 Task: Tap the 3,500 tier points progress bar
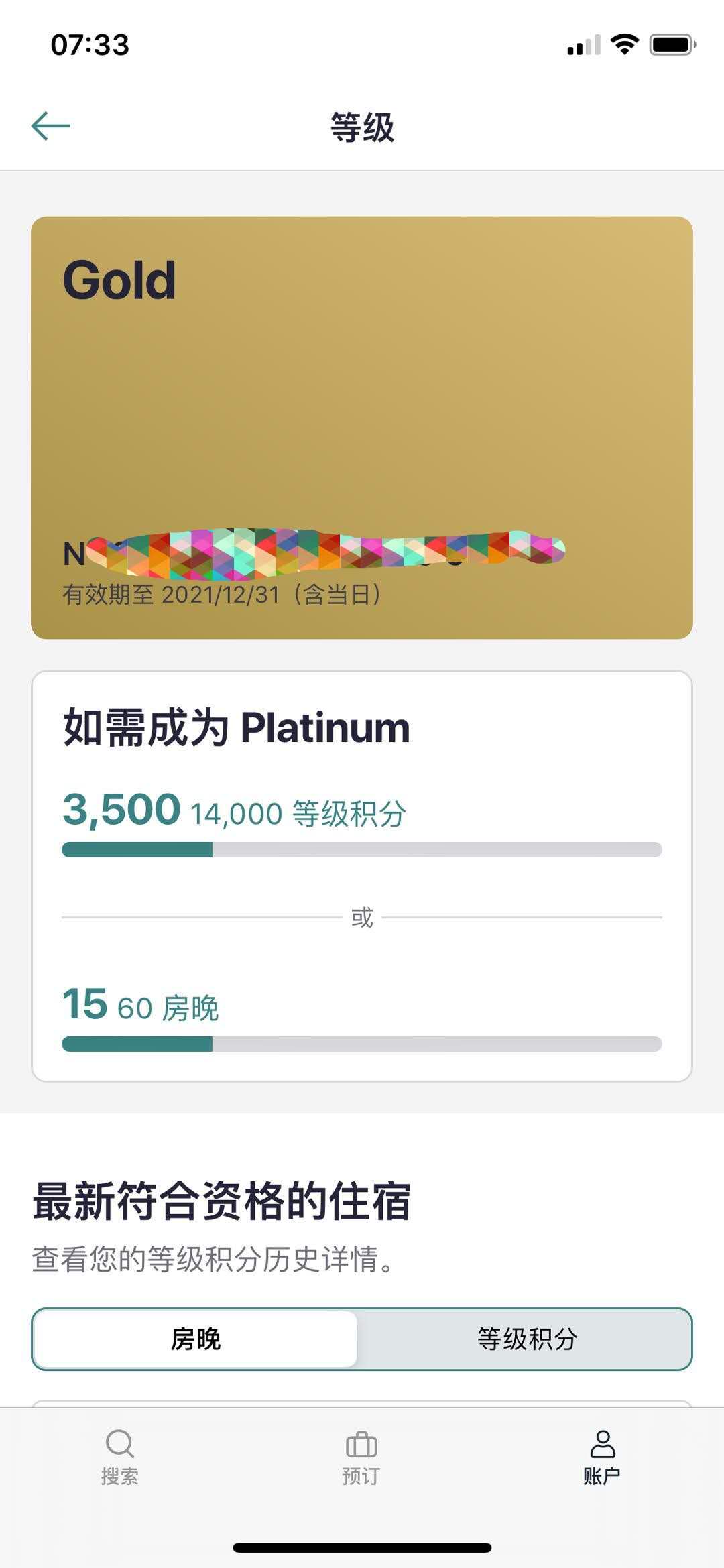coord(362,849)
